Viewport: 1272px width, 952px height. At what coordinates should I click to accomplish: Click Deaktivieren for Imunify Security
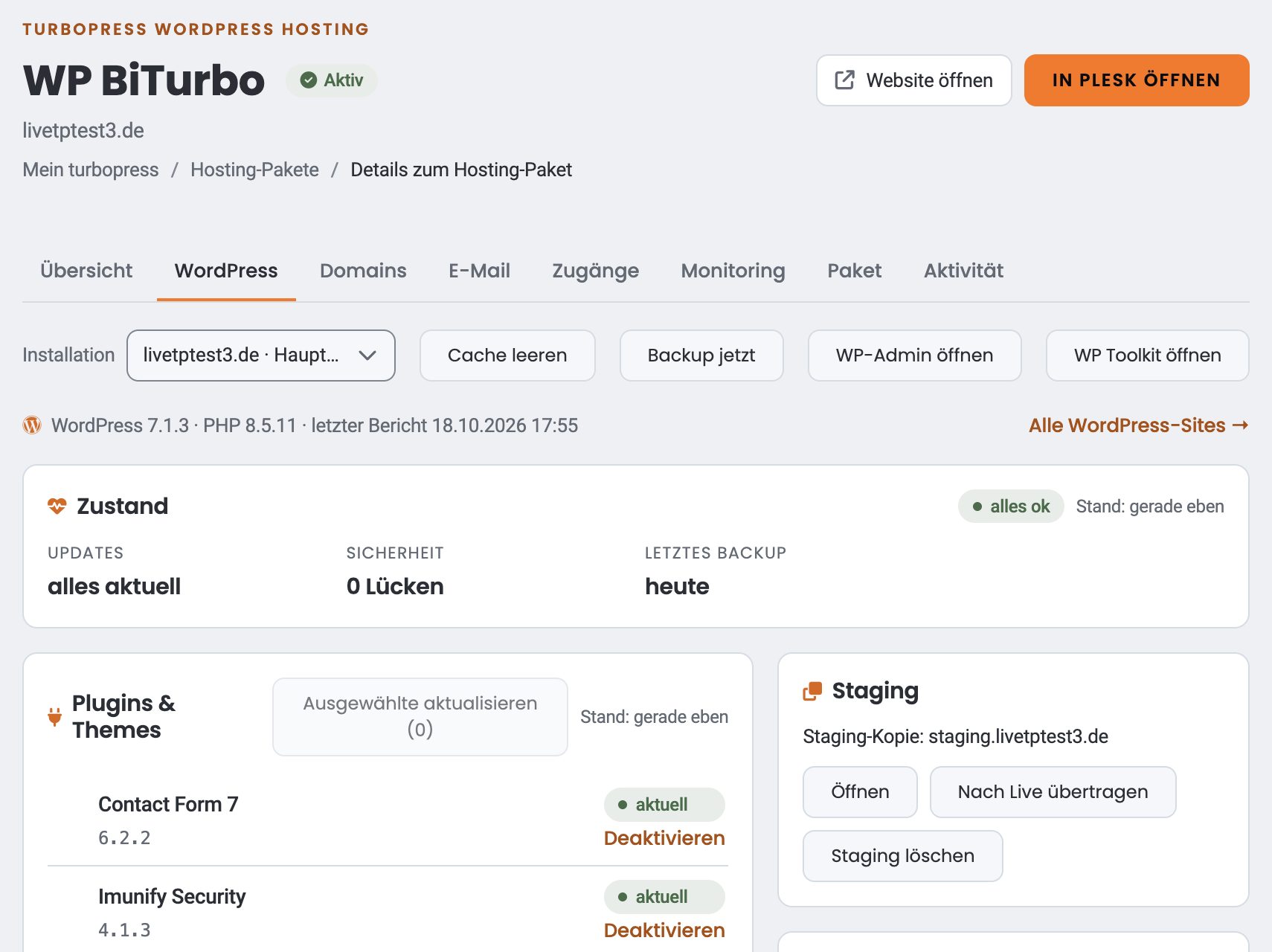point(664,930)
